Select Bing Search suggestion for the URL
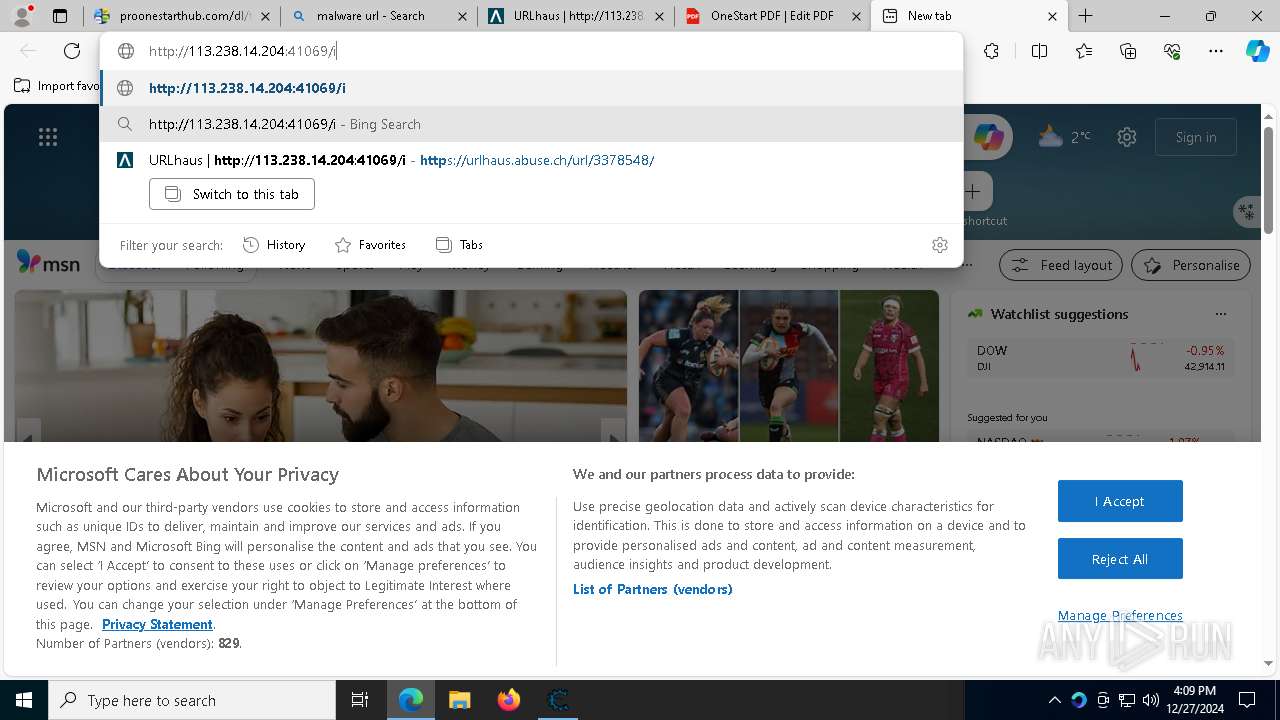This screenshot has width=1280, height=720. tap(530, 124)
